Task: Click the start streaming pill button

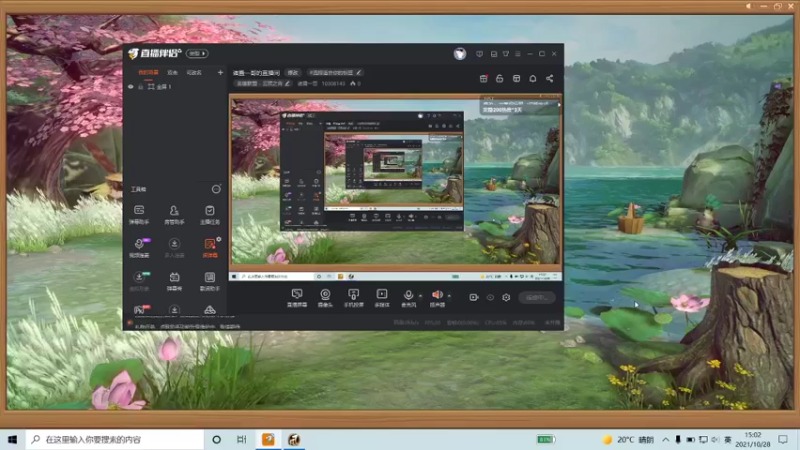Action: click(x=537, y=297)
